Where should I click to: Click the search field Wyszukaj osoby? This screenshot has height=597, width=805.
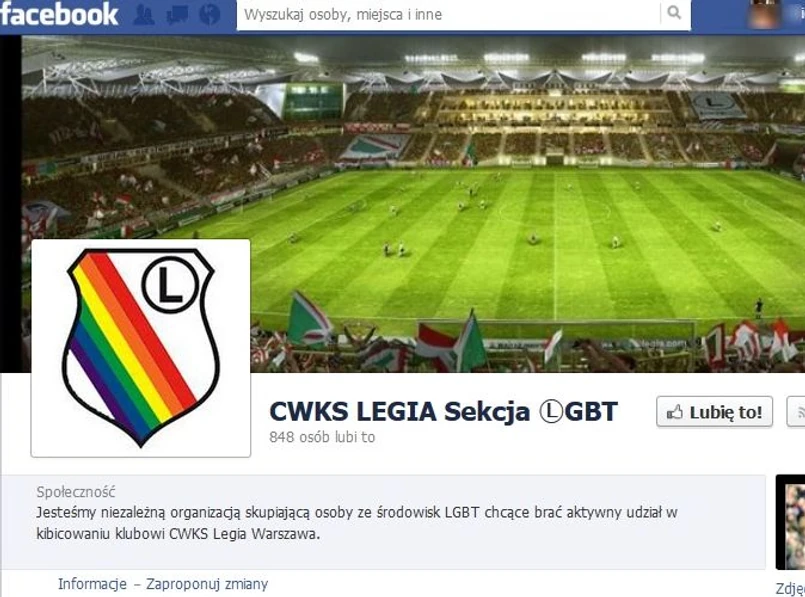tap(448, 14)
